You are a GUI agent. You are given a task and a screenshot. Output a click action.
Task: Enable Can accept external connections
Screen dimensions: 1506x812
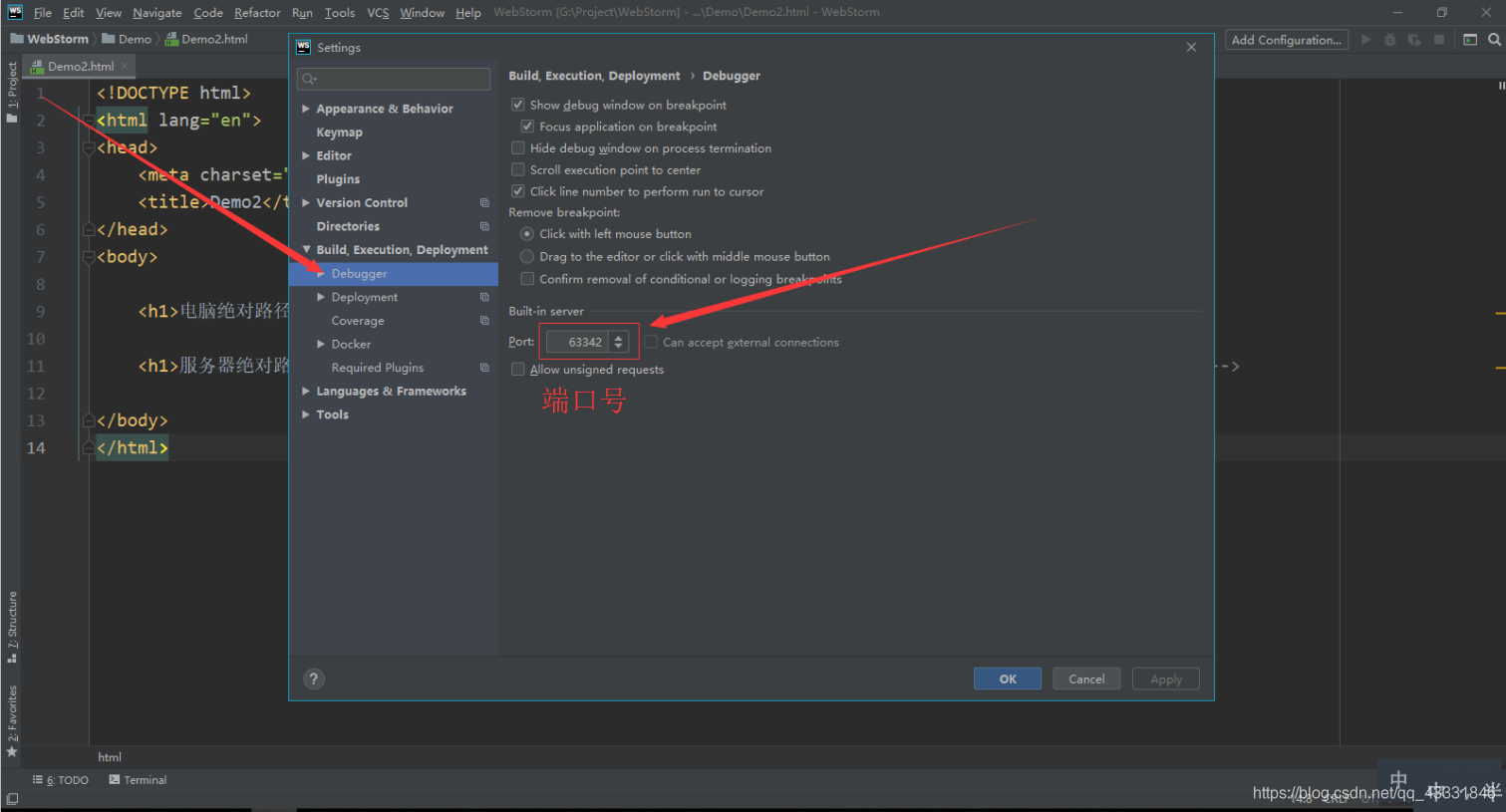651,342
